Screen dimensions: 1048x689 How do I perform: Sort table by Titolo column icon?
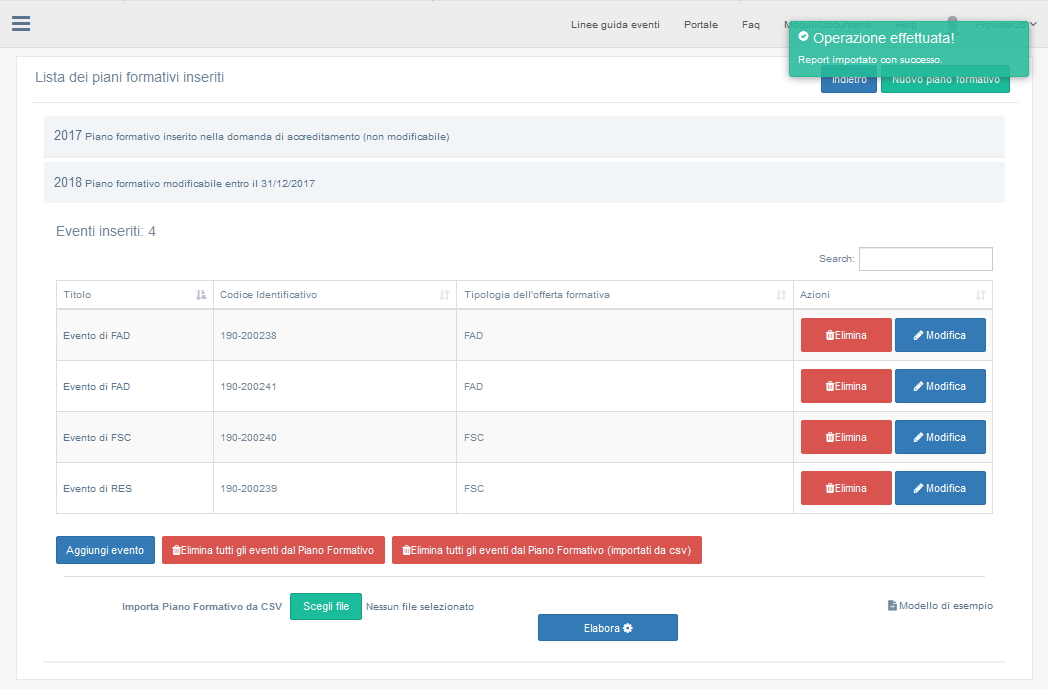click(x=201, y=295)
